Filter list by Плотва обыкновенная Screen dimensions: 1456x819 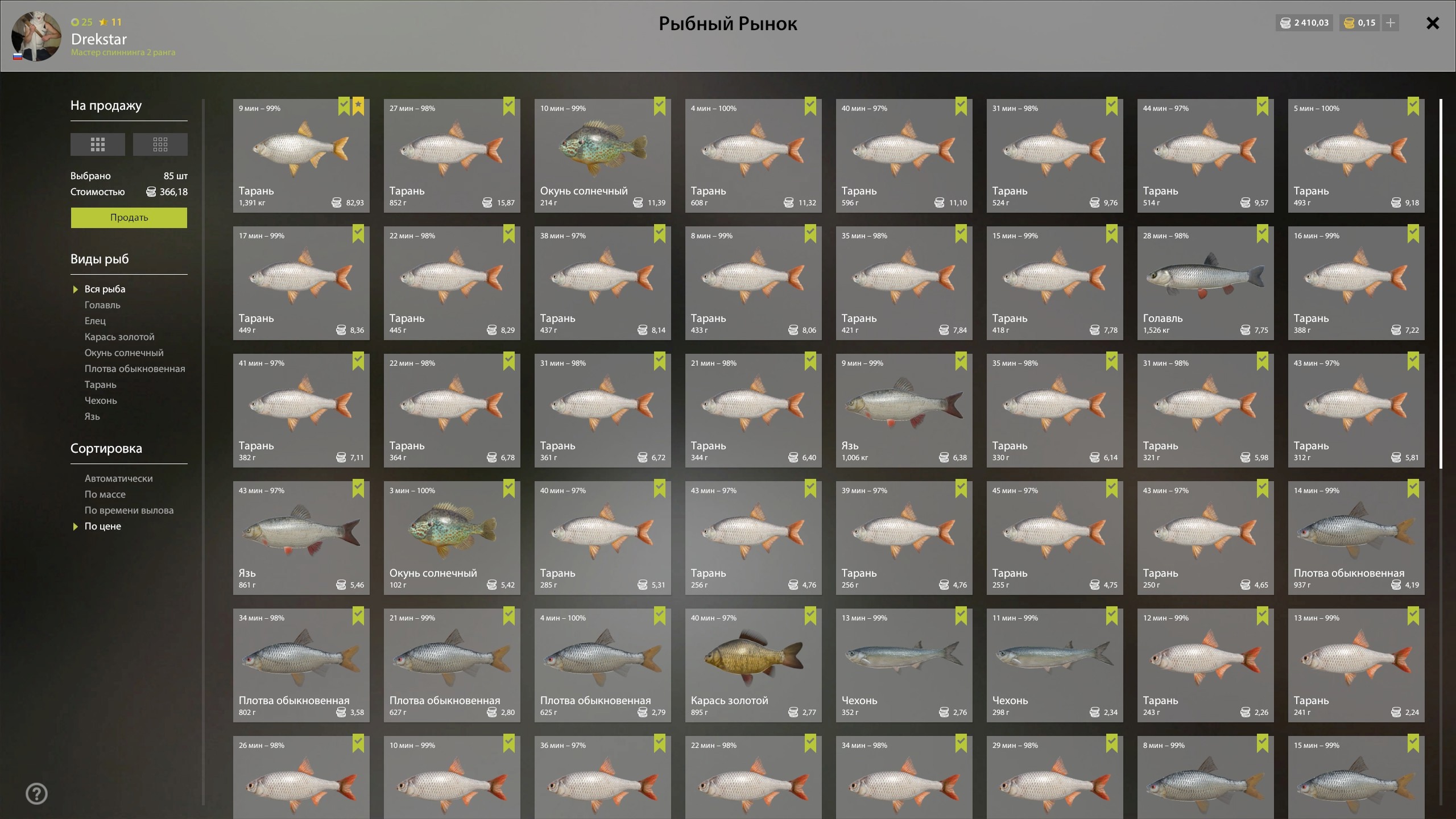pyautogui.click(x=135, y=369)
